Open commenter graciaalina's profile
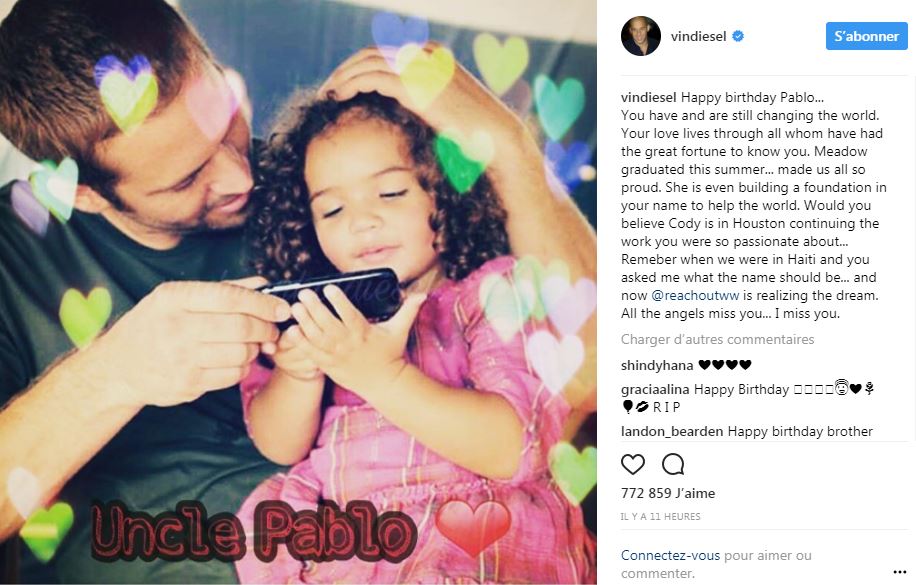This screenshot has height=585, width=916. 655,389
